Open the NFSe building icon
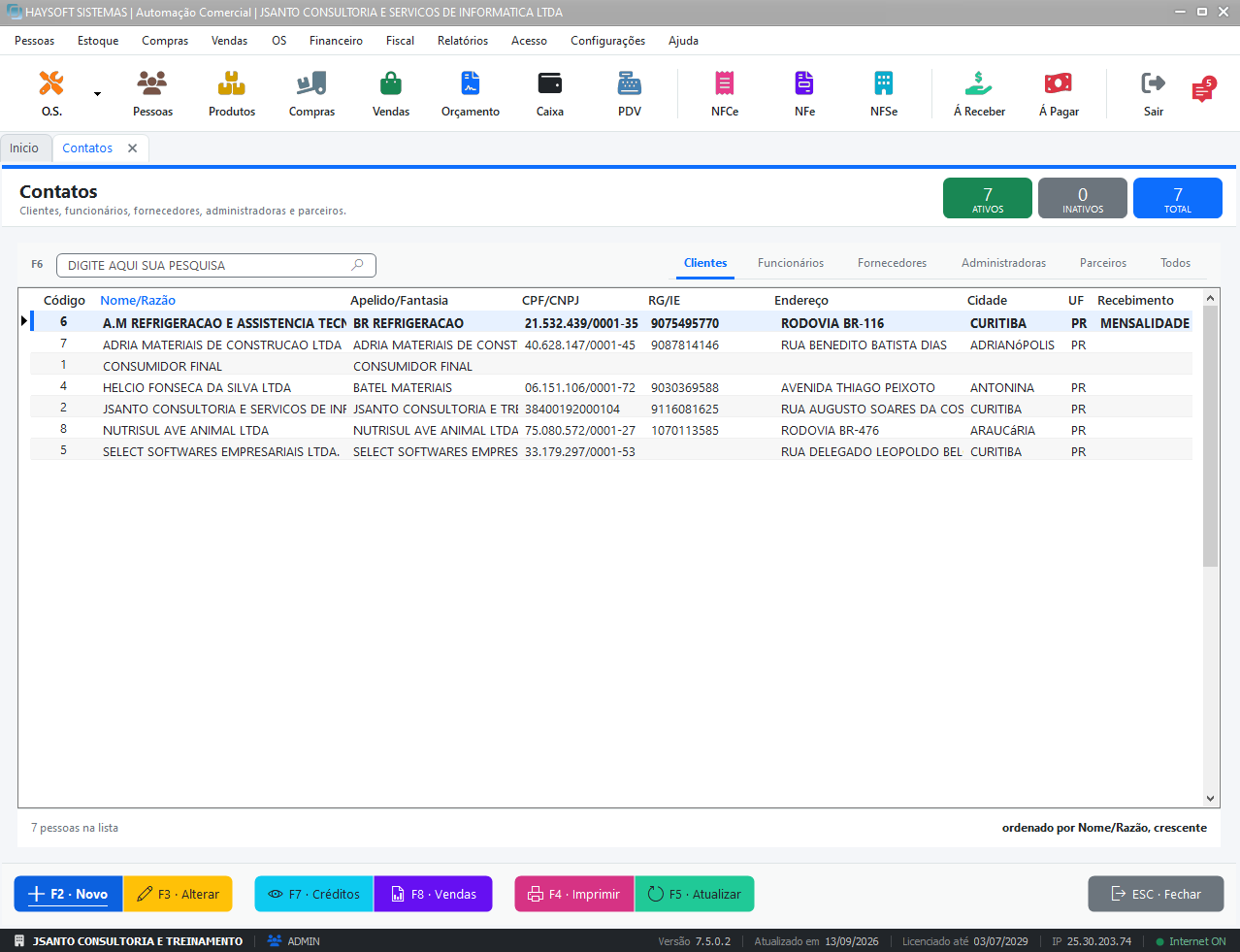The image size is (1240, 952). (x=884, y=93)
